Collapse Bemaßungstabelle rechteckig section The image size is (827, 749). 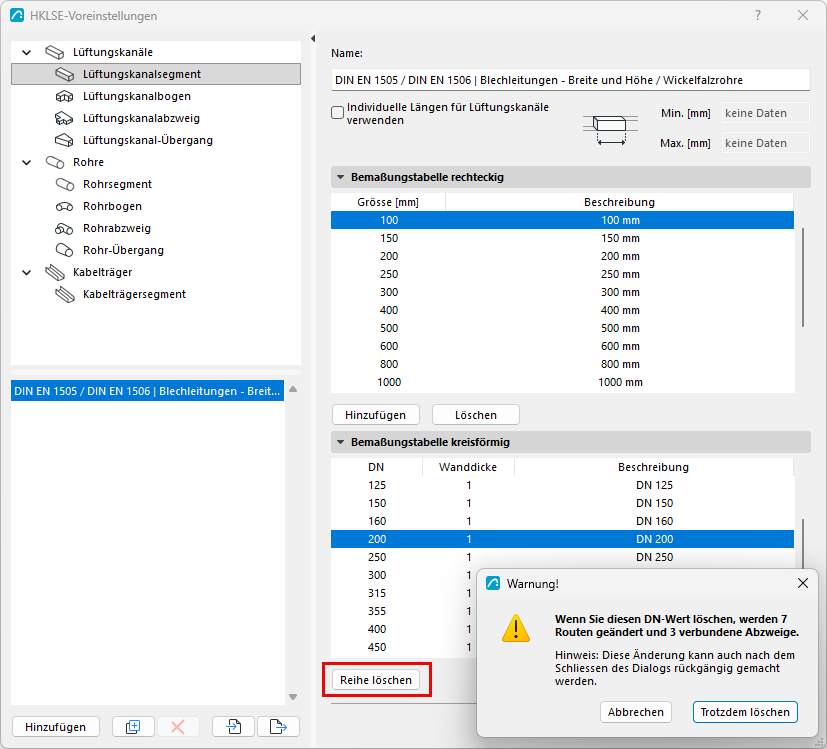click(x=341, y=177)
